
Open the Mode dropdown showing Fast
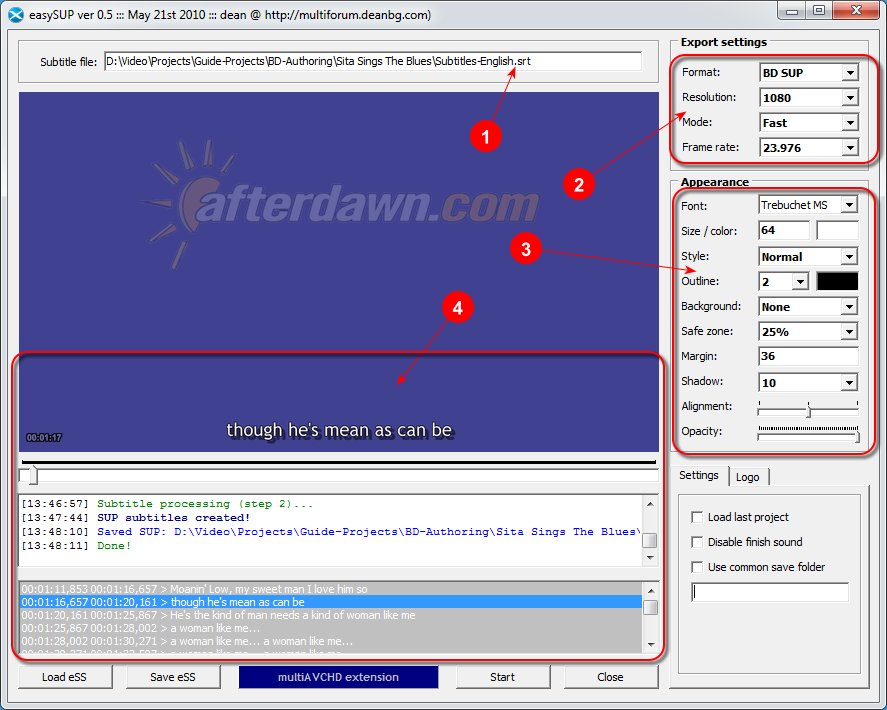coord(808,122)
